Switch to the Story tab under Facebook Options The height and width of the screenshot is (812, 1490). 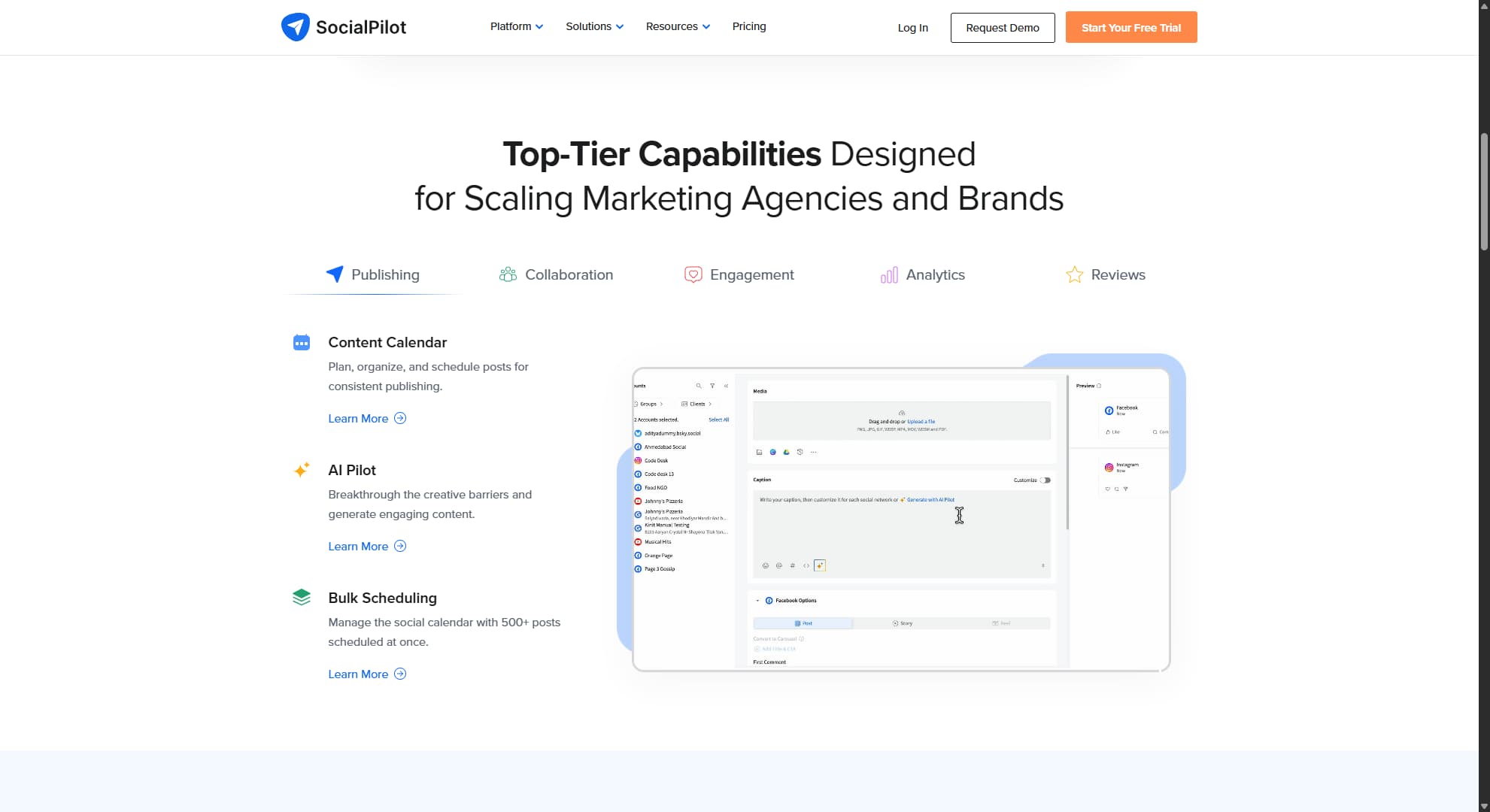[x=902, y=623]
